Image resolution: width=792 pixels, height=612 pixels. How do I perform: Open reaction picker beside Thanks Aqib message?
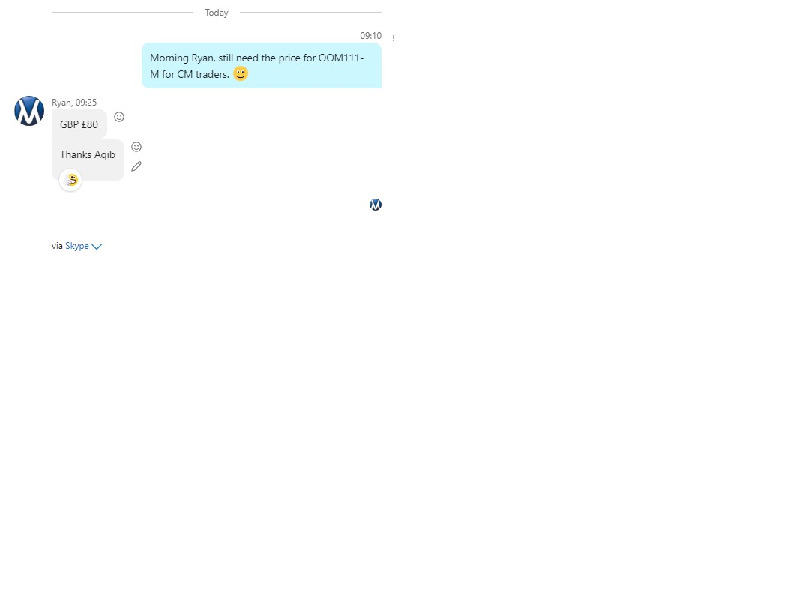136,146
